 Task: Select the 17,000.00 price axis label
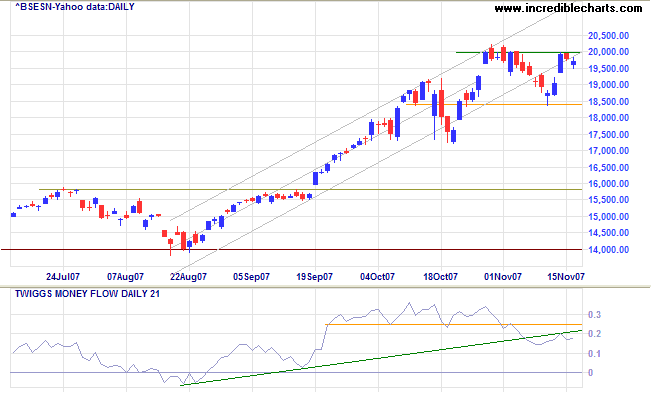pyautogui.click(x=608, y=151)
